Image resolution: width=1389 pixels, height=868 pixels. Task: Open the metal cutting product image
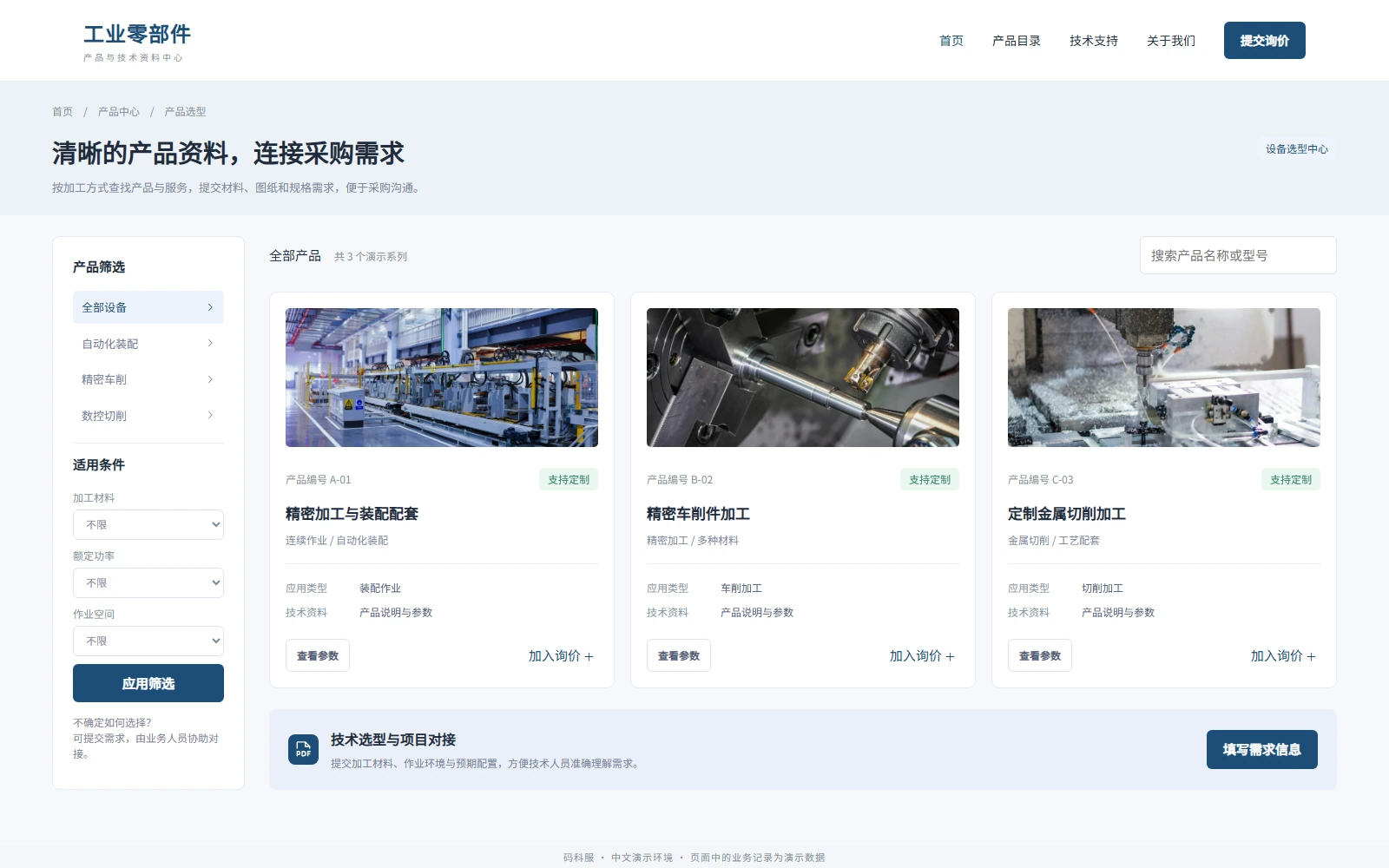pos(1164,378)
